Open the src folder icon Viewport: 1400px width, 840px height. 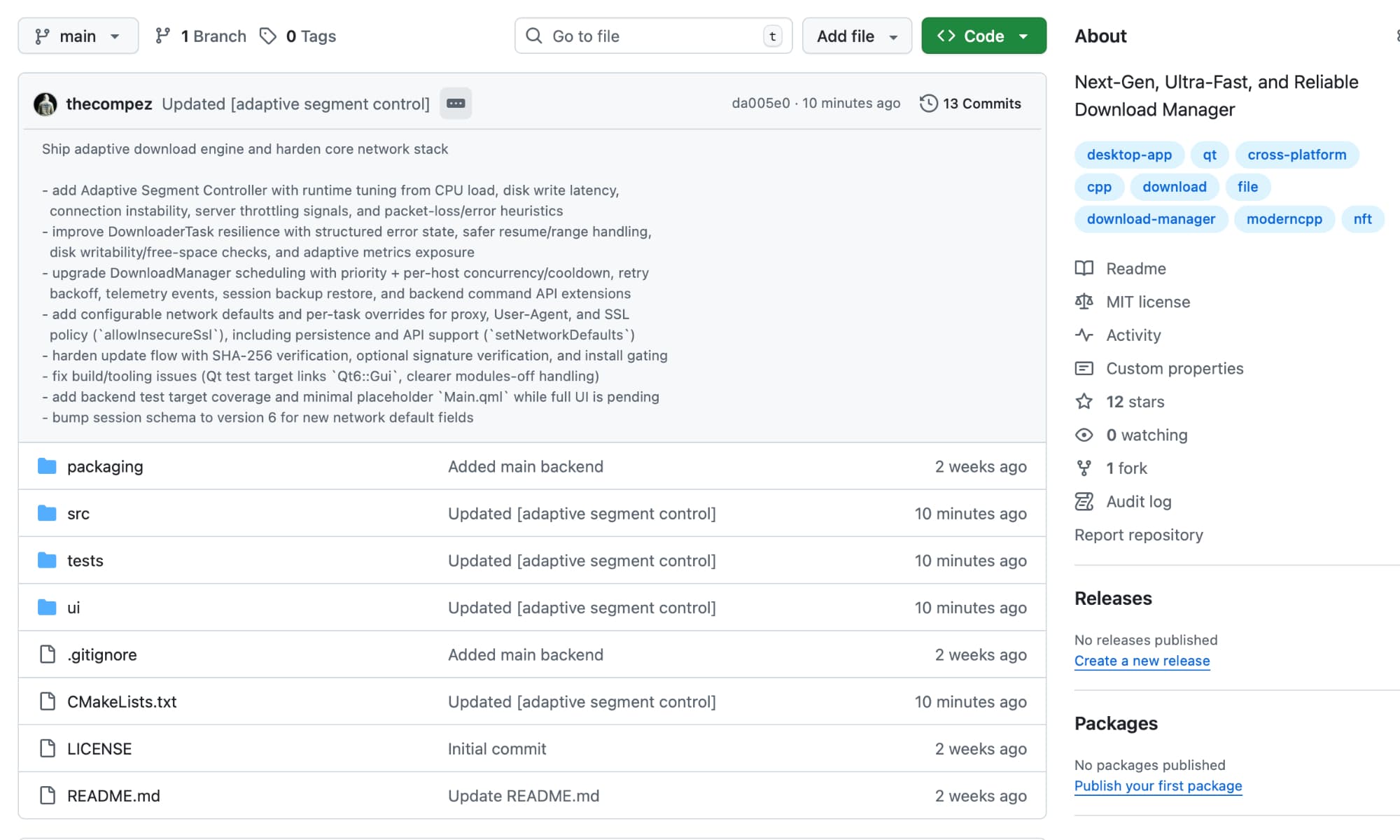point(47,513)
